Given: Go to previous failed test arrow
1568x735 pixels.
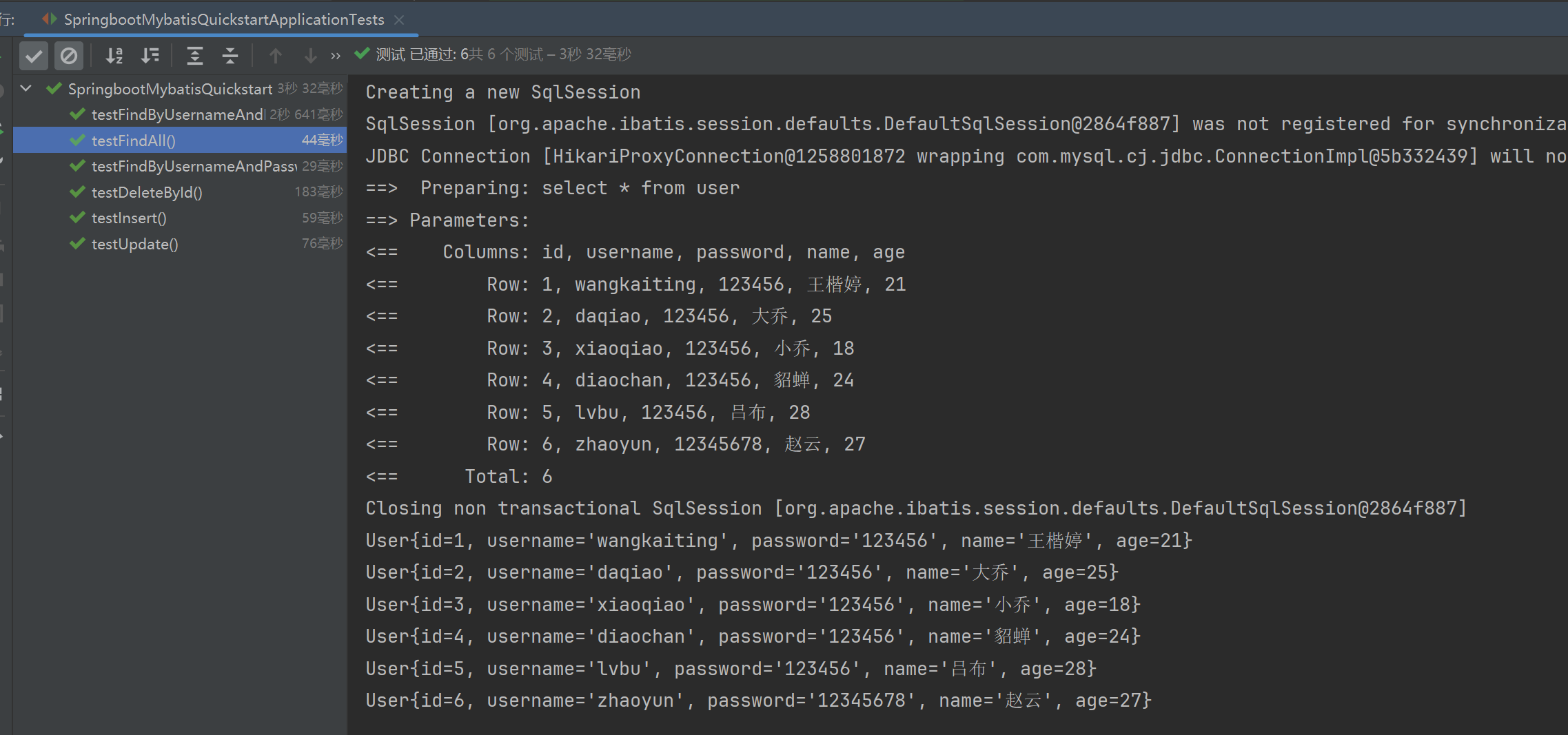Looking at the screenshot, I should [x=276, y=56].
